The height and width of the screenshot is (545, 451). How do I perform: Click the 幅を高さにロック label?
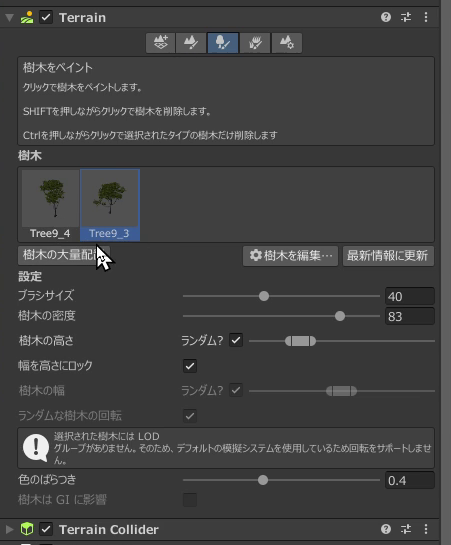point(55,366)
